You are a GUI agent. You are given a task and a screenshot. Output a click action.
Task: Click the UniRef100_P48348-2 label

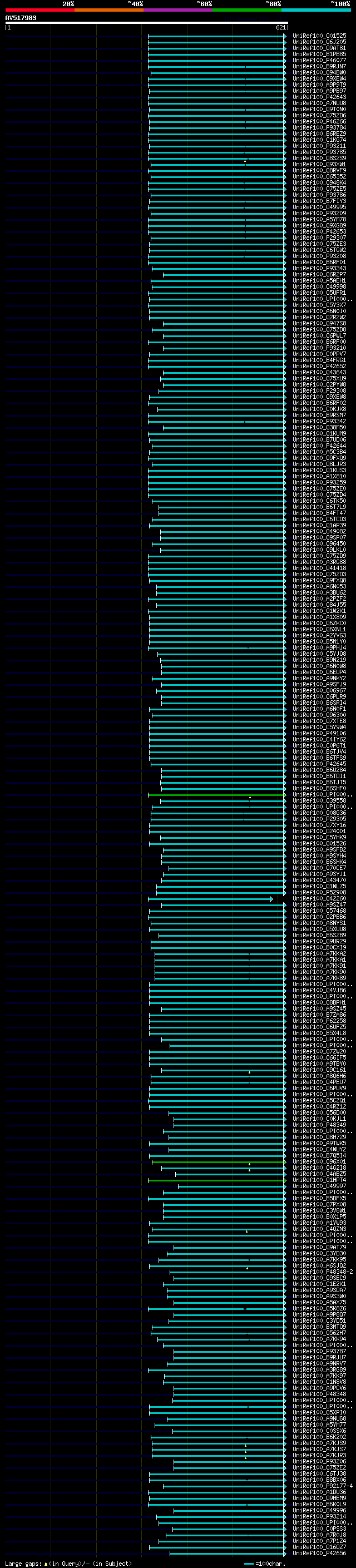click(x=323, y=1272)
